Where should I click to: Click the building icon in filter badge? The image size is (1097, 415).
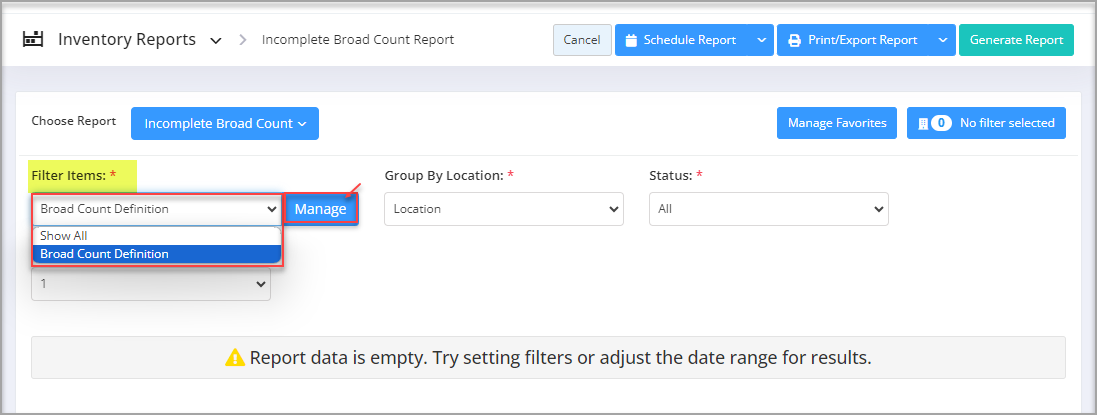[x=923, y=123]
